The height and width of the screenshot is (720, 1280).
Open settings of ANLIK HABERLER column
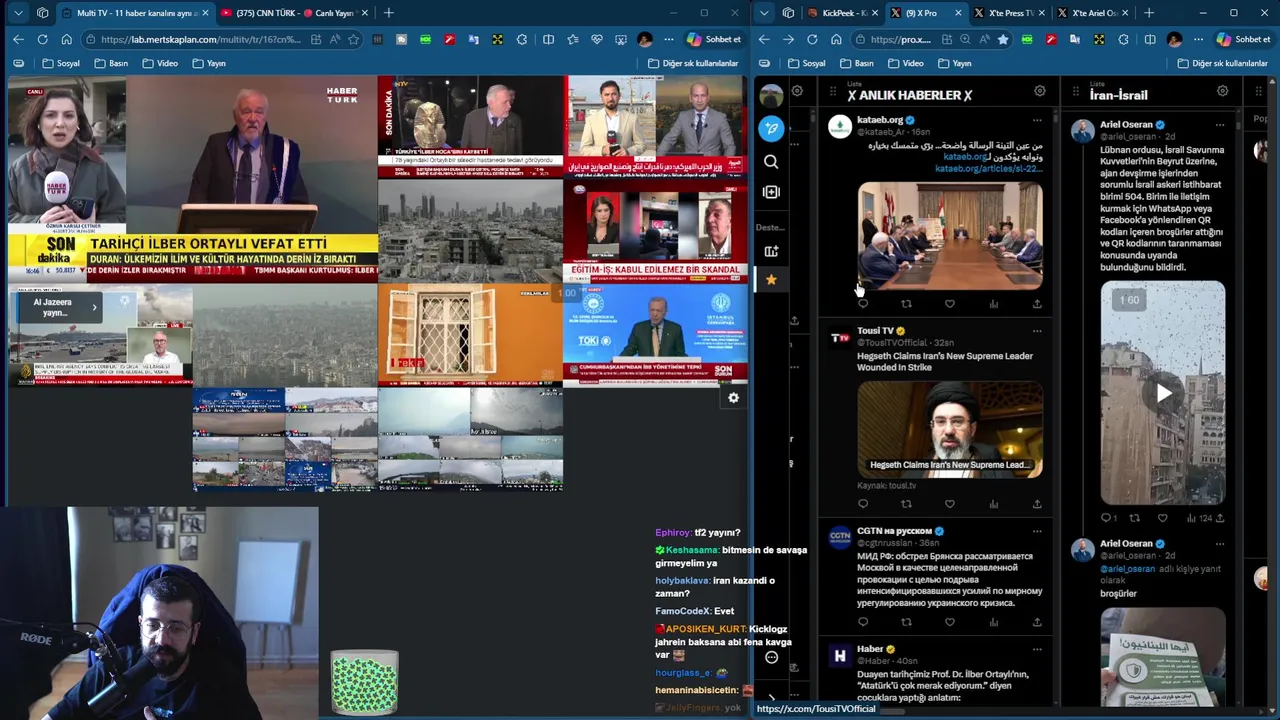point(1040,91)
